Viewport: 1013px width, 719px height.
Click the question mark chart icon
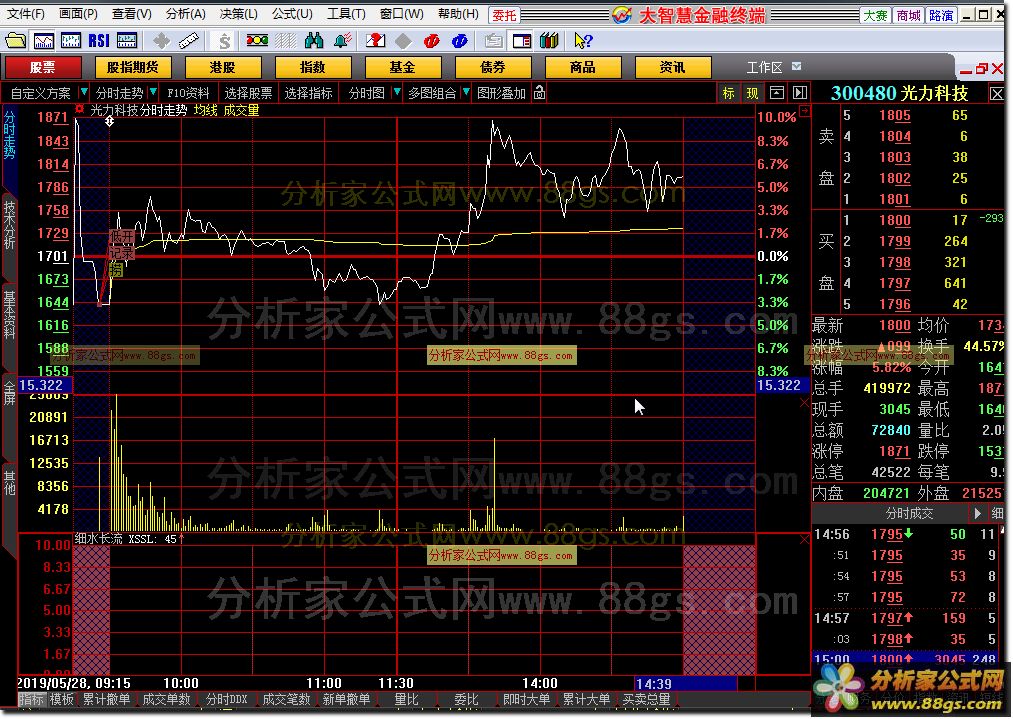pos(375,41)
